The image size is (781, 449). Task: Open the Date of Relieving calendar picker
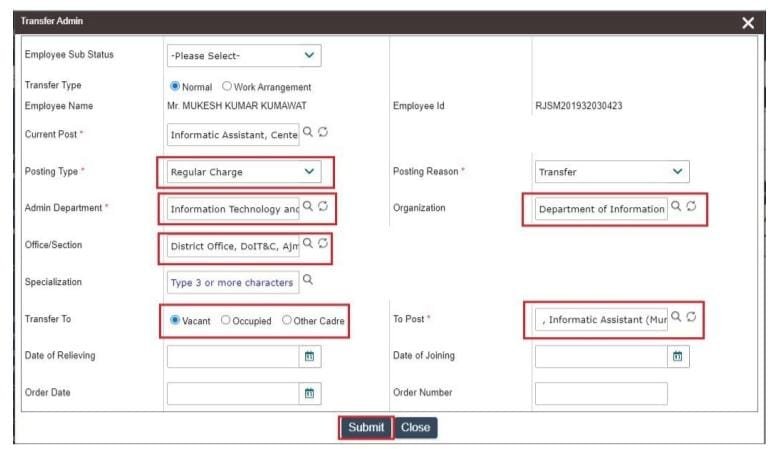(x=309, y=356)
